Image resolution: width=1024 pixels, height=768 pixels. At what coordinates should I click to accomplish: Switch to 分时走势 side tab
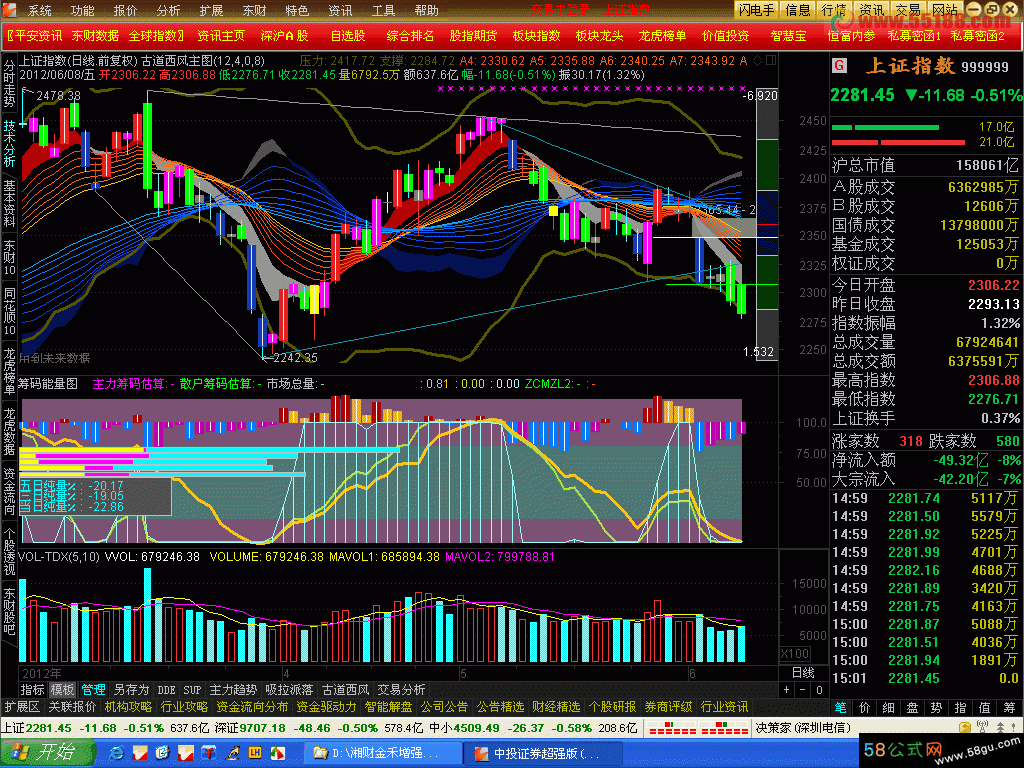coord(9,84)
